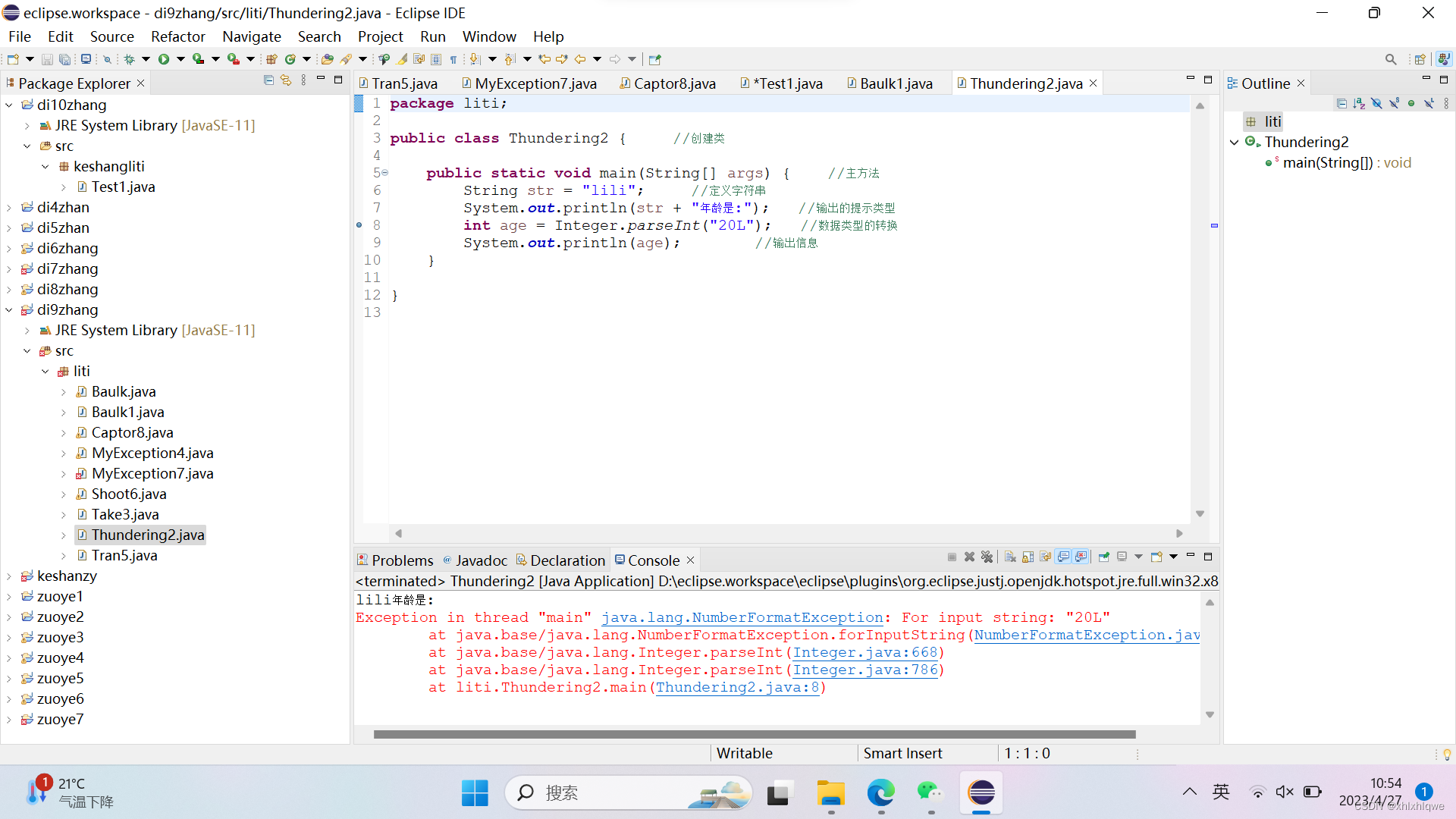
Task: Click the toolbar search magnifier icon
Action: [x=1390, y=59]
